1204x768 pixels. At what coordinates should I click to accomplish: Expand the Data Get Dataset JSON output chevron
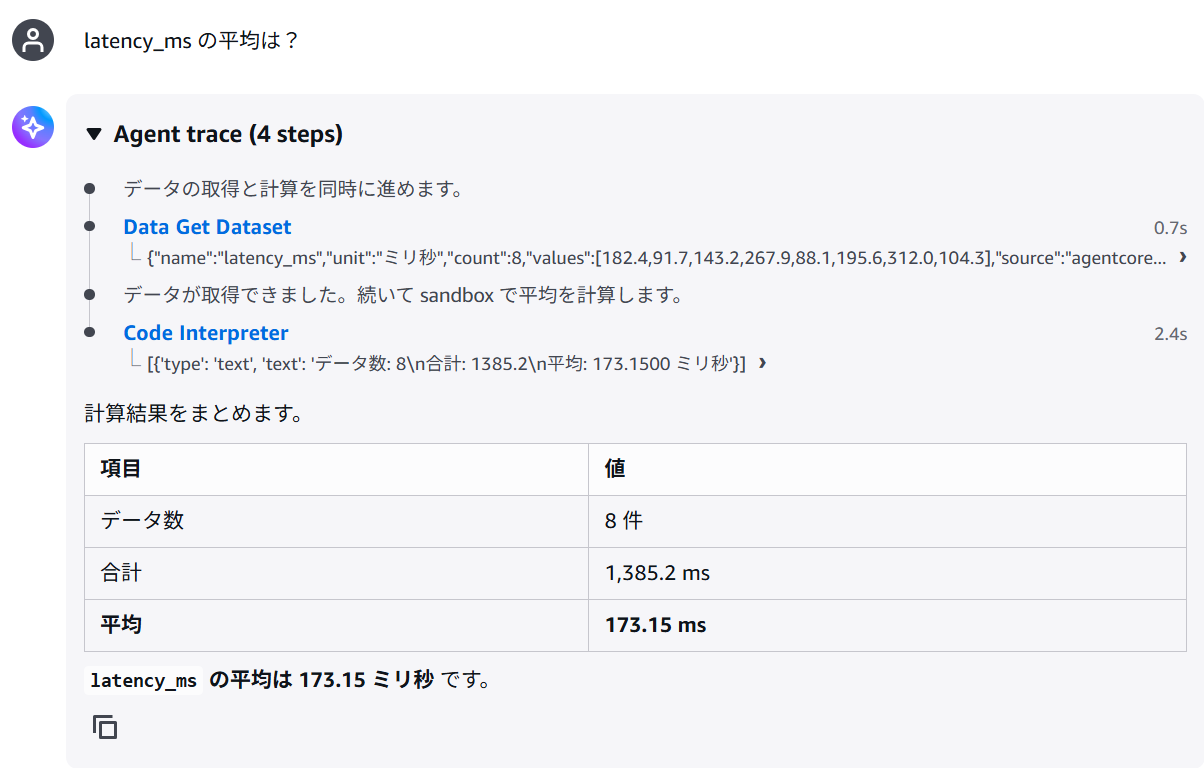(1183, 257)
